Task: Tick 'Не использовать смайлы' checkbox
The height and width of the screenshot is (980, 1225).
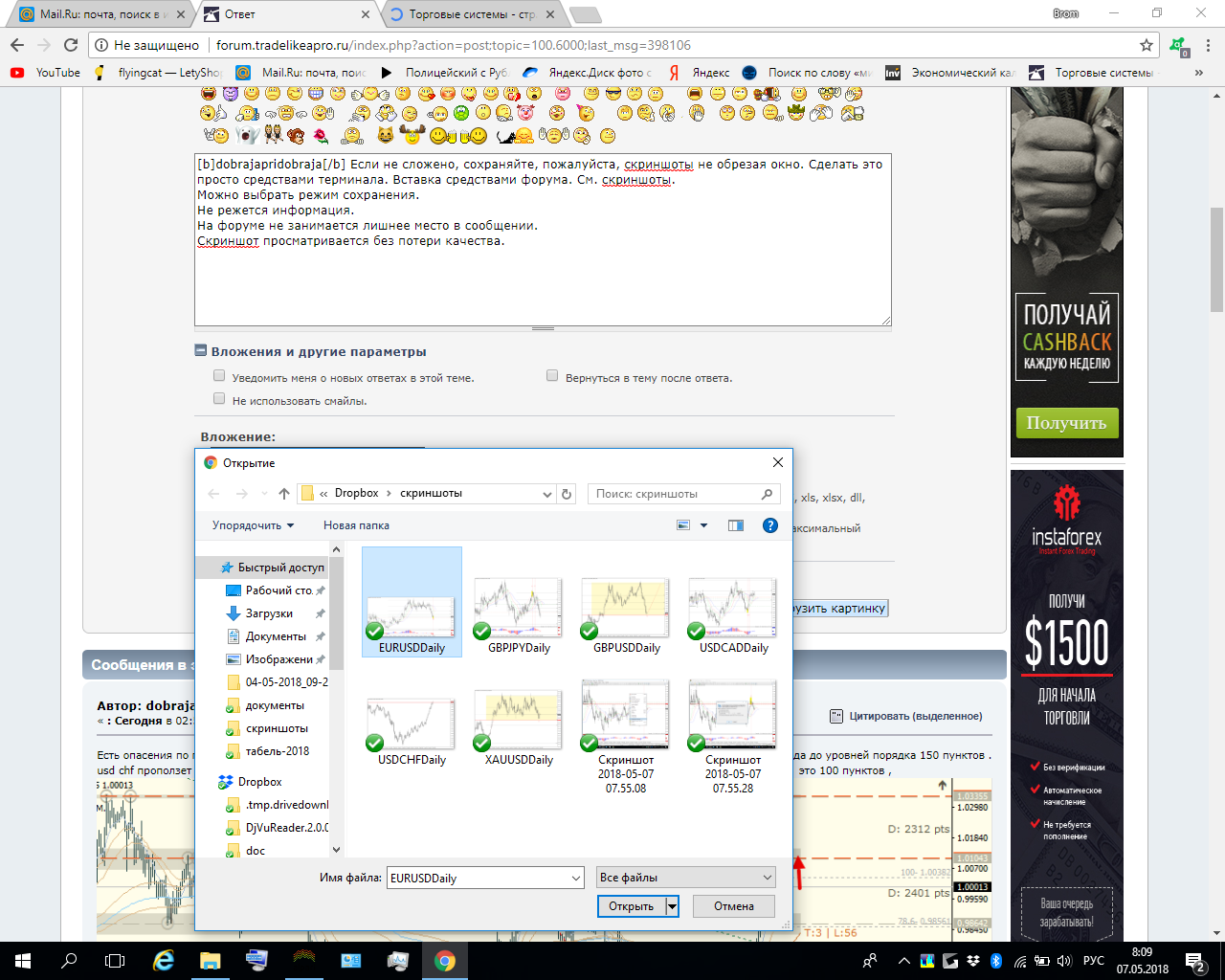Action: point(219,399)
